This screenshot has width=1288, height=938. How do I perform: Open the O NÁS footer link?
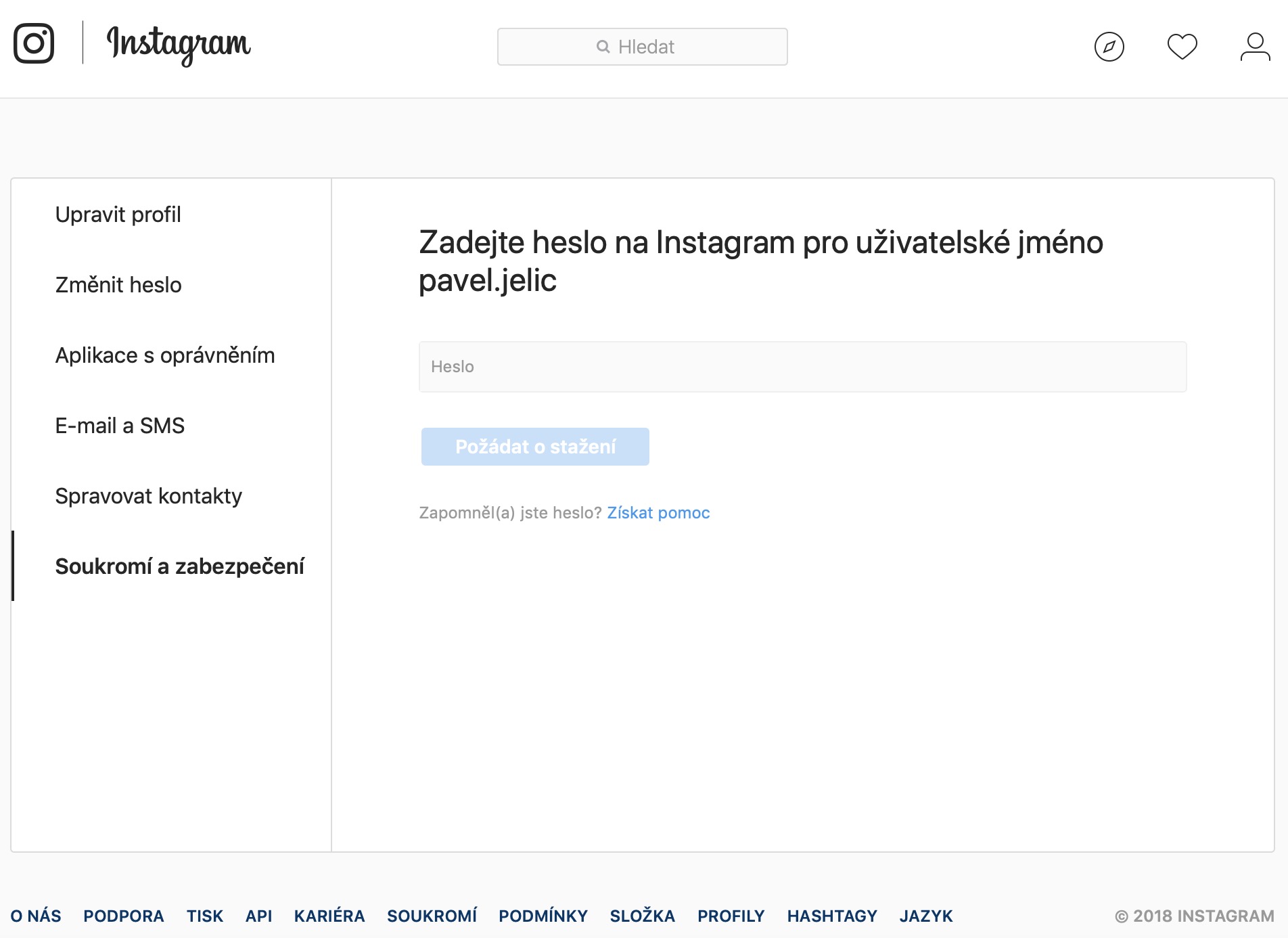[36, 916]
